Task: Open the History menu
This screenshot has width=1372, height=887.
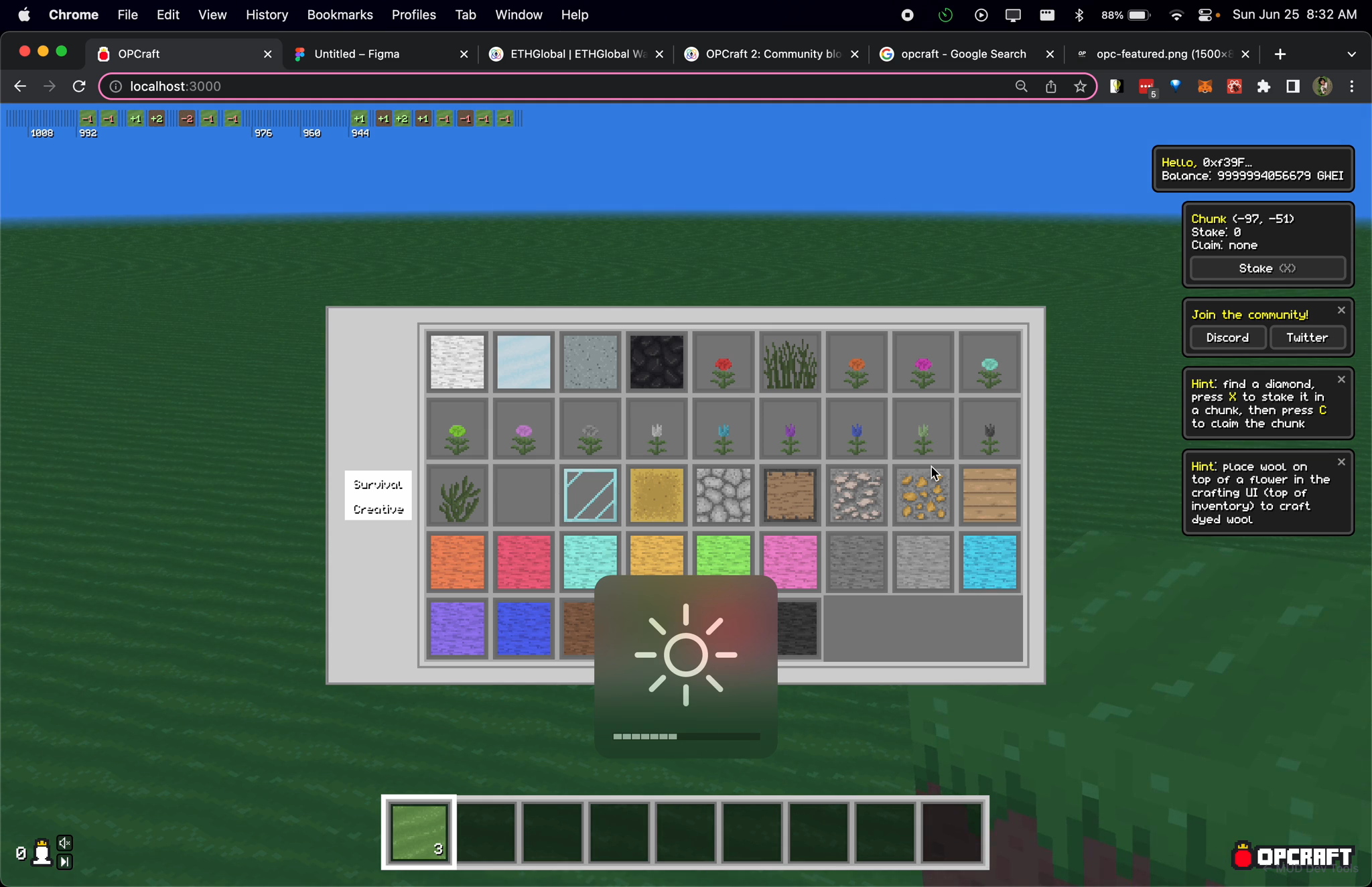Action: [267, 15]
